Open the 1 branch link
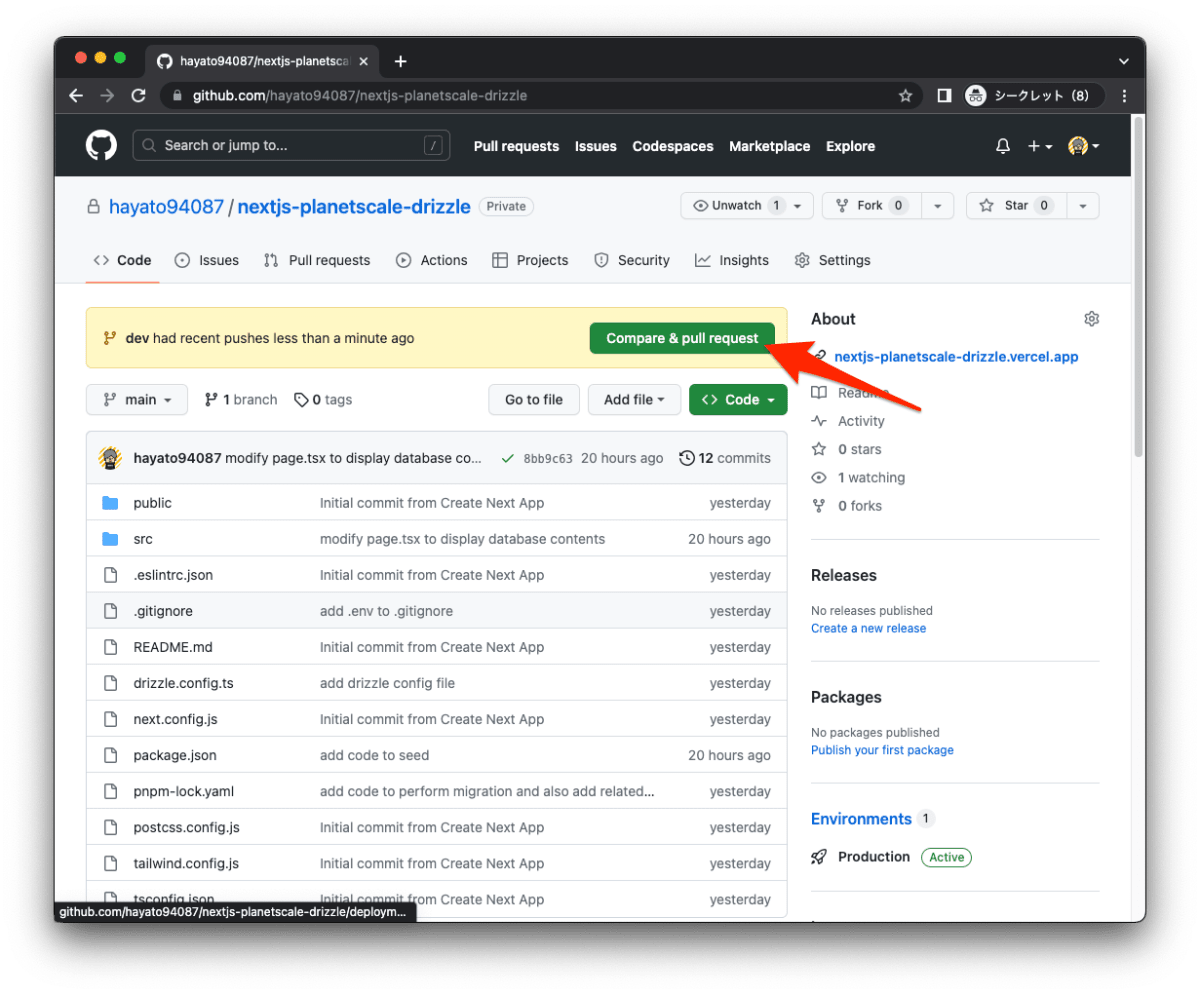The width and height of the screenshot is (1200, 994). click(241, 400)
